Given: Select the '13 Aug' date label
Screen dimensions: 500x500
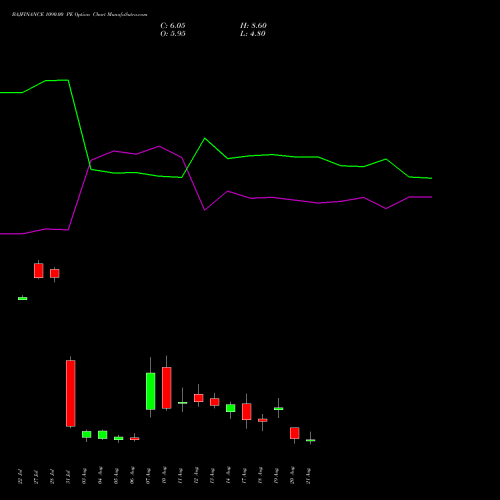Looking at the screenshot, I should 212,476.
